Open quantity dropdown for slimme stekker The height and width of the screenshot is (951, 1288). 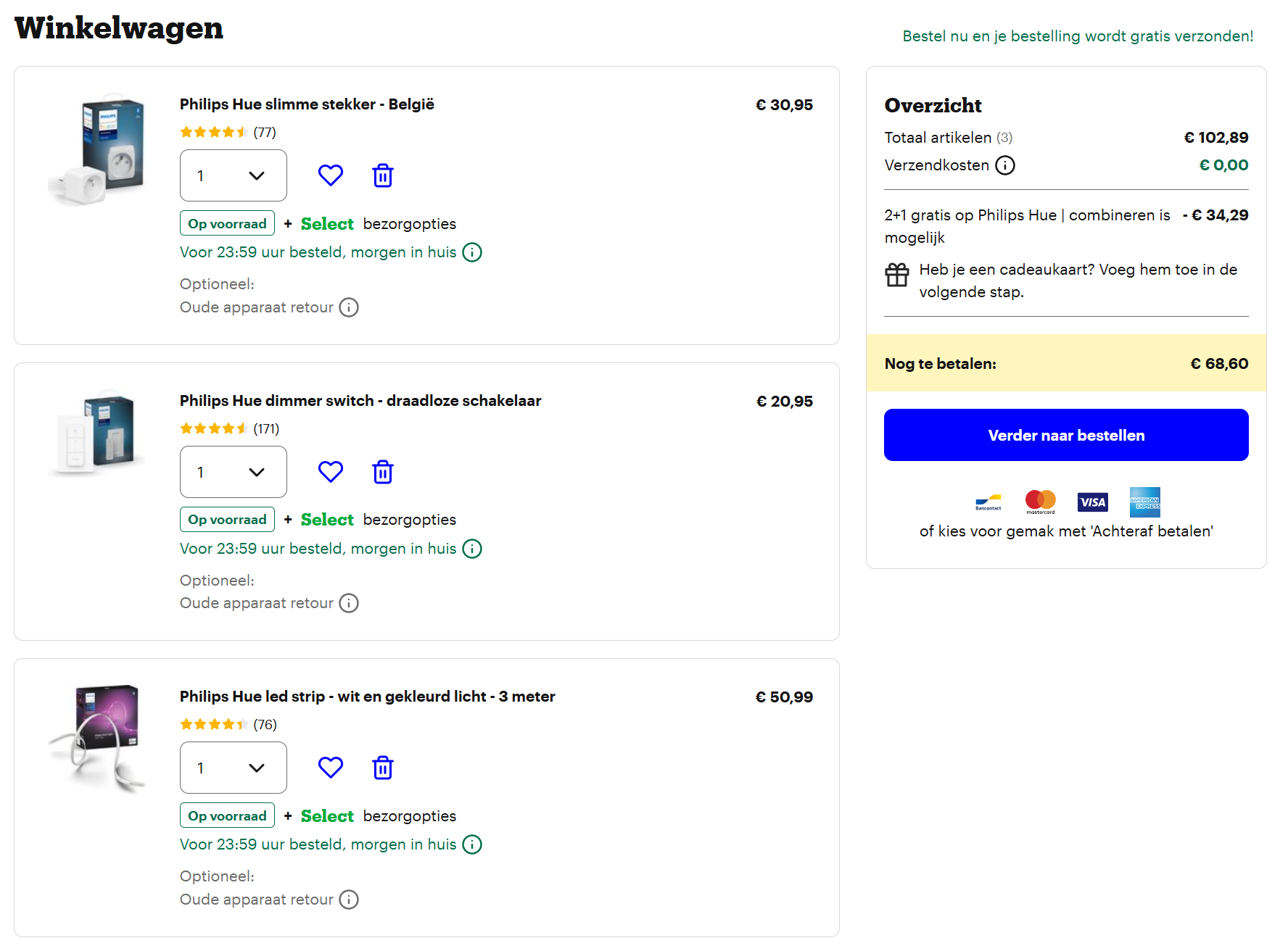click(x=233, y=175)
